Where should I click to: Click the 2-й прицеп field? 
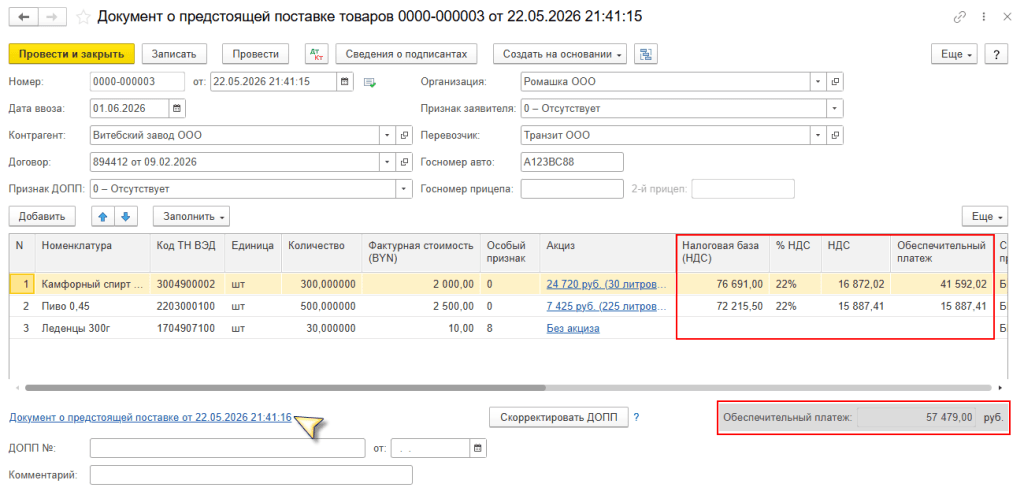click(743, 189)
